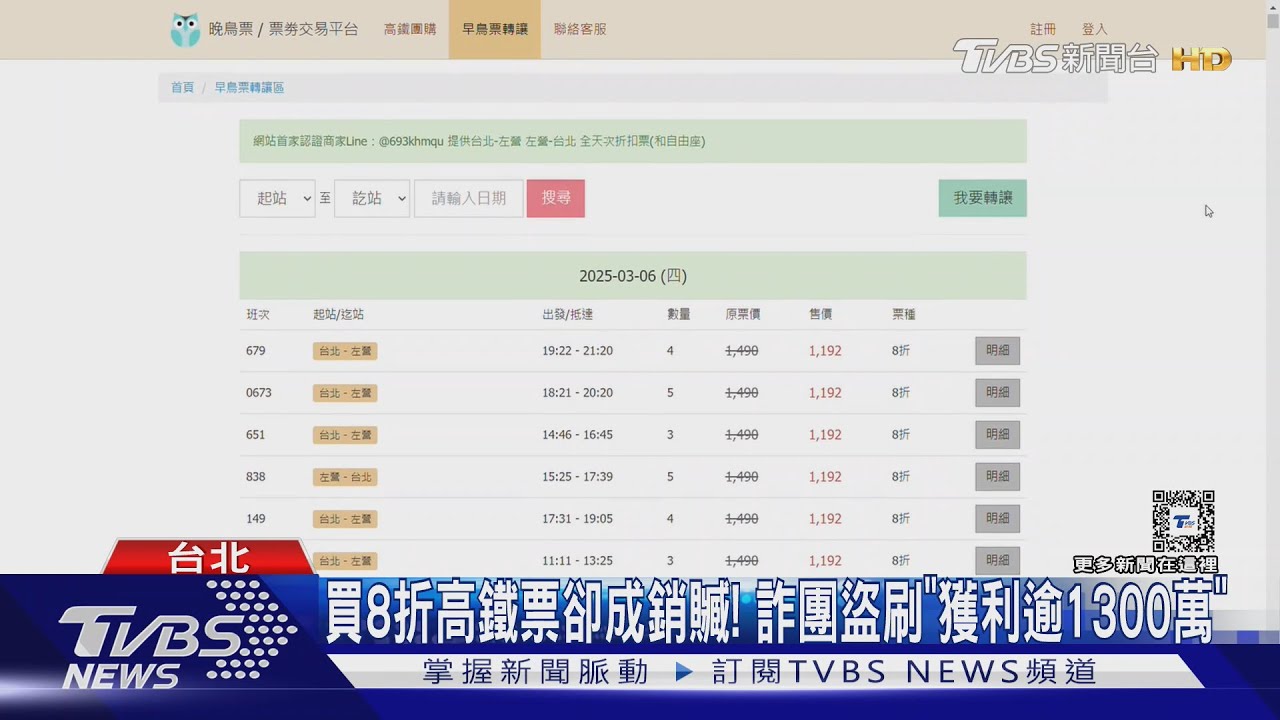Click 台北 - 左營 tag of train 149
This screenshot has height=720, width=1280.
pos(345,519)
